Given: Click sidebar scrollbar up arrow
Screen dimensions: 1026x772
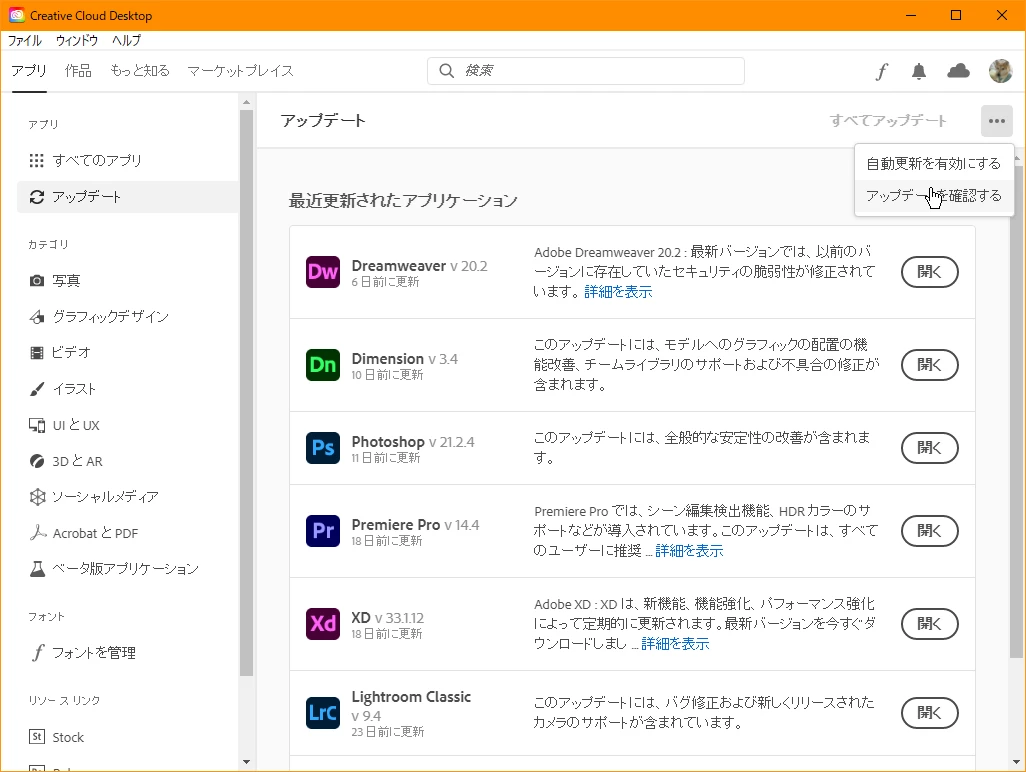Looking at the screenshot, I should 246,102.
